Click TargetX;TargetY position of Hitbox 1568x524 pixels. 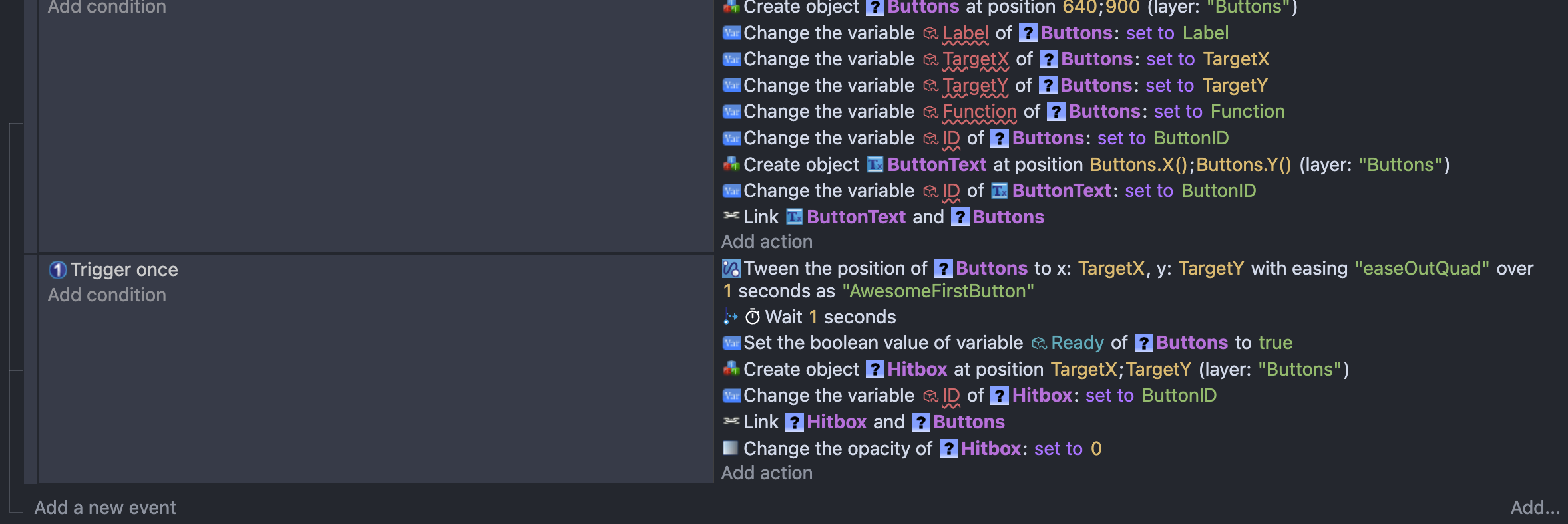click(1121, 369)
